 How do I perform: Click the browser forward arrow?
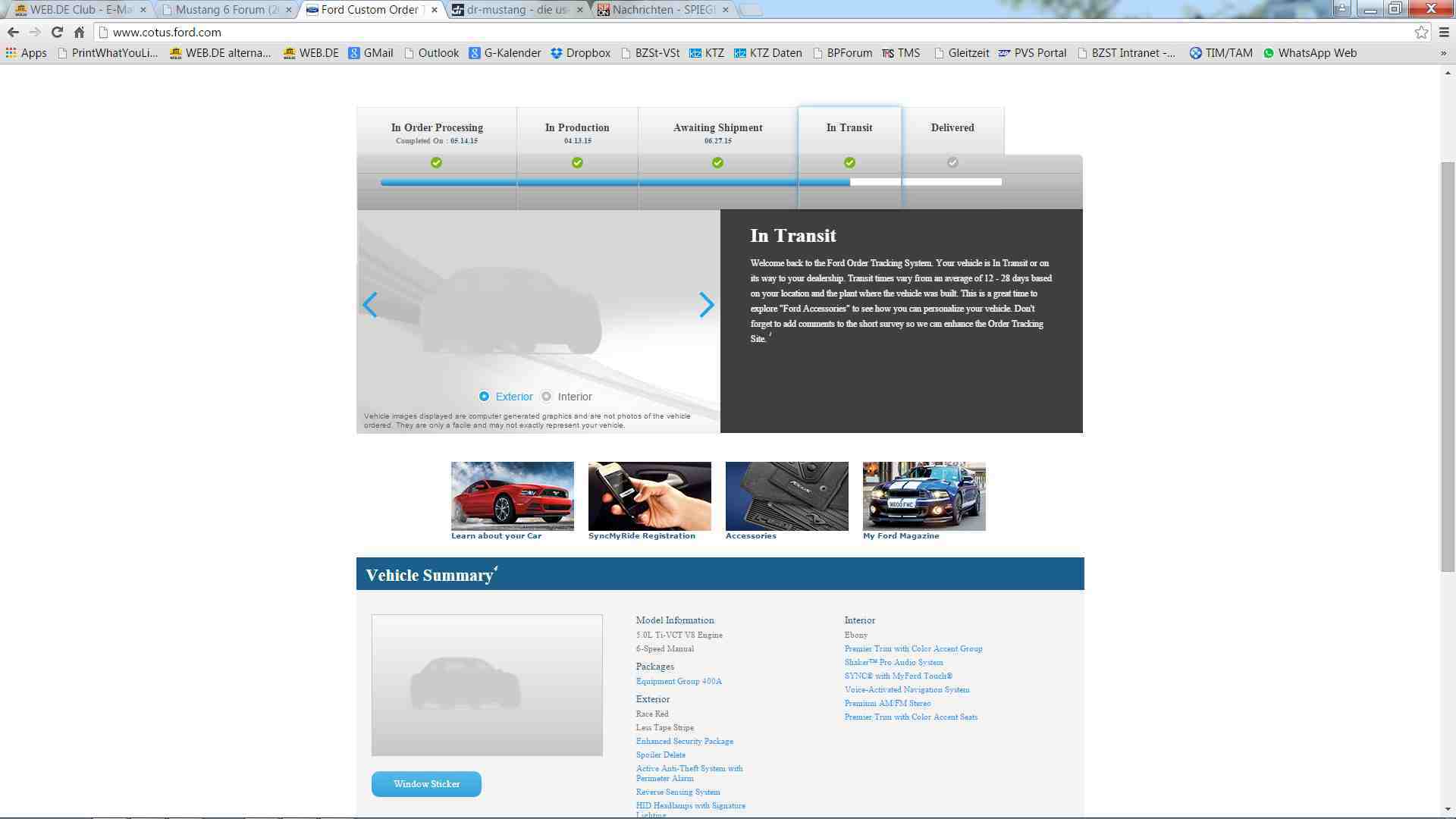(x=35, y=32)
